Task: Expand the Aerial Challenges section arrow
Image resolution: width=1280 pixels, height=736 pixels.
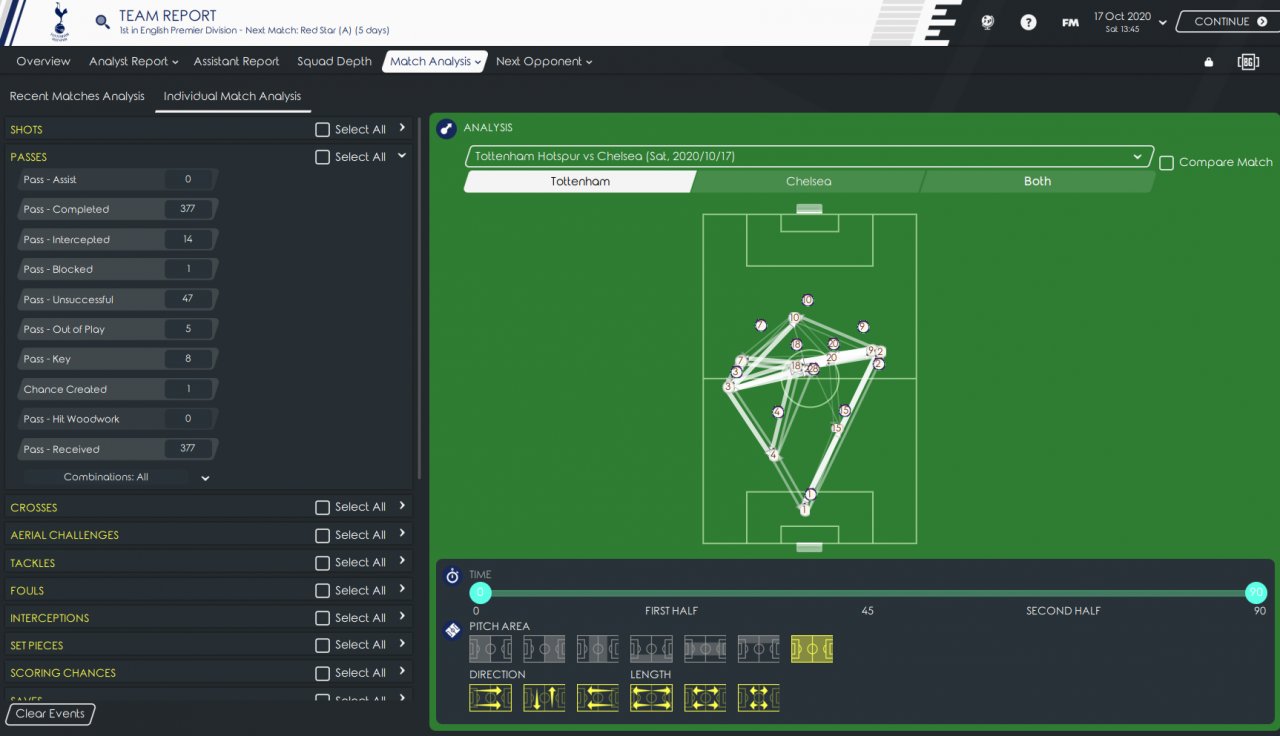Action: [x=402, y=534]
